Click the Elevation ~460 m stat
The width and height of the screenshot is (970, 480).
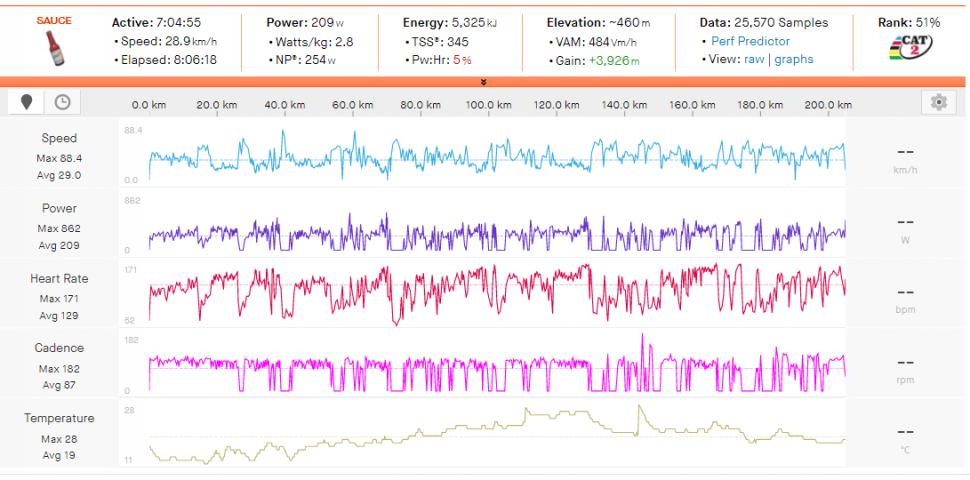598,23
